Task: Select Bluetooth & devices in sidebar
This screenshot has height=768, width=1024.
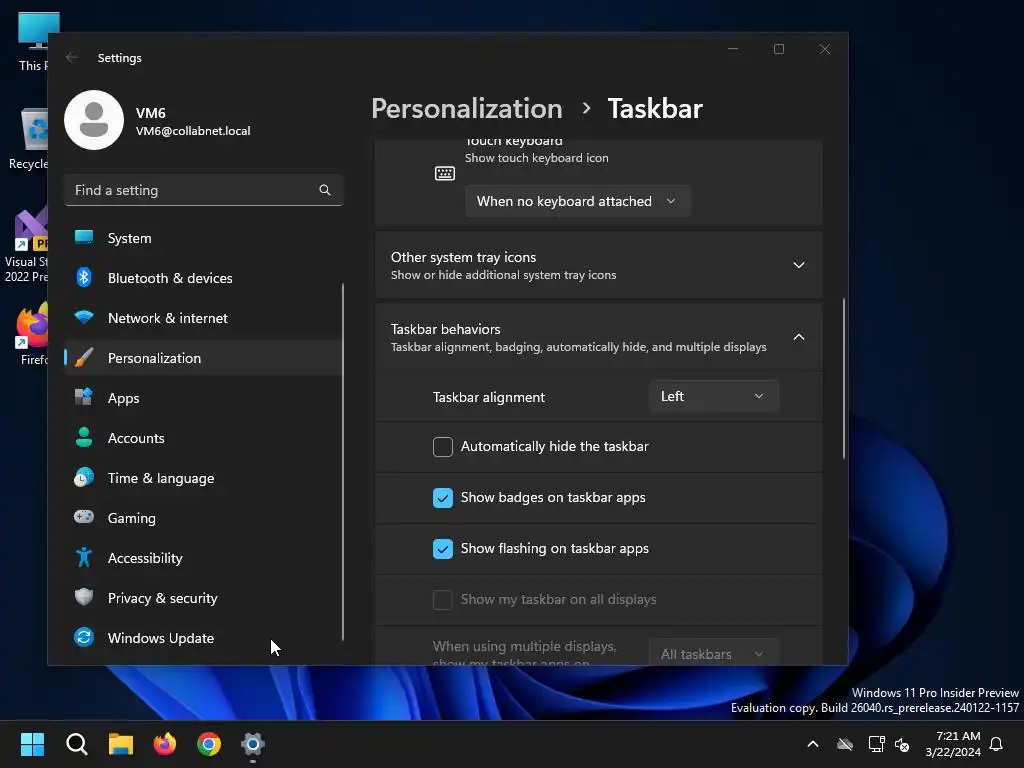Action: [x=202, y=278]
